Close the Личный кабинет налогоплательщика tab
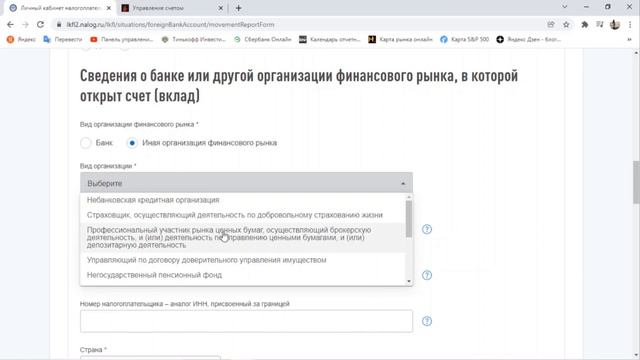This screenshot has height=360, width=640. point(109,8)
